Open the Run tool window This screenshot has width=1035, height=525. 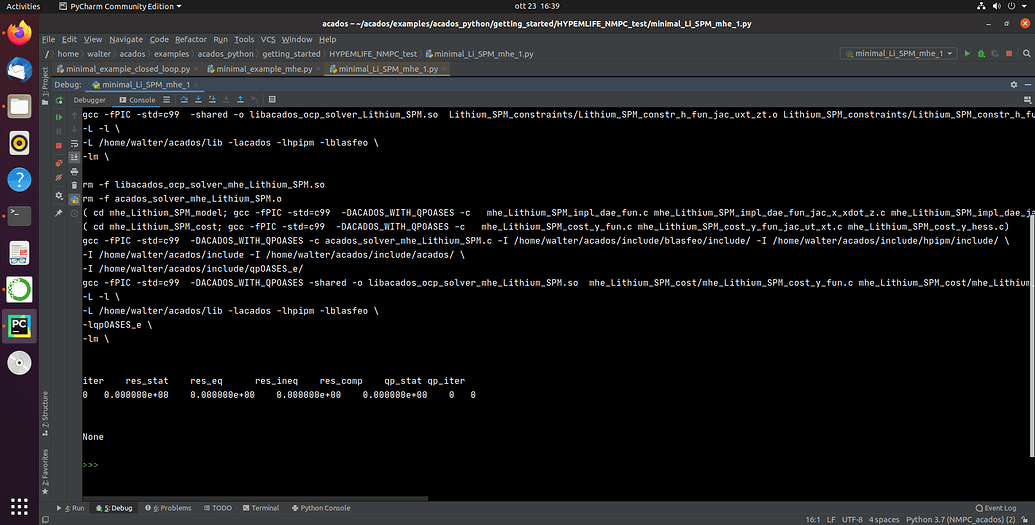[x=71, y=508]
